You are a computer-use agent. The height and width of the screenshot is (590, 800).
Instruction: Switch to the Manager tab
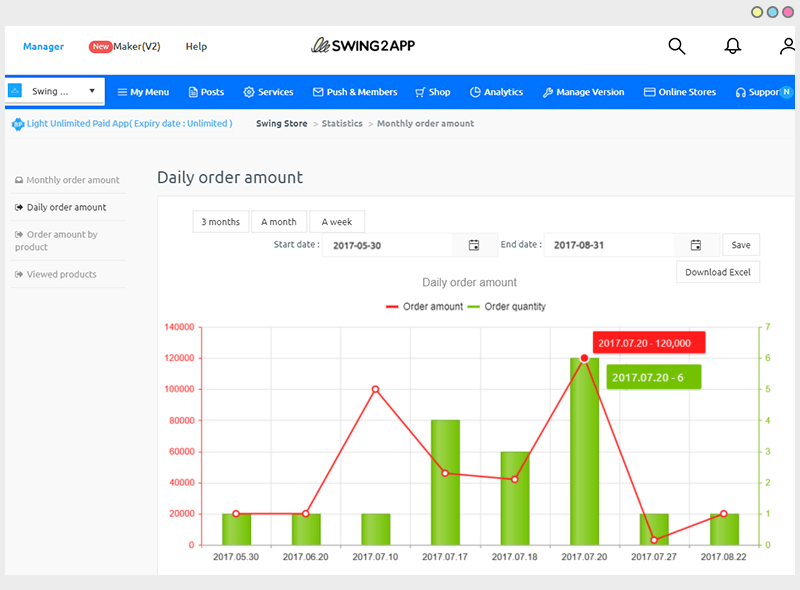[x=43, y=46]
